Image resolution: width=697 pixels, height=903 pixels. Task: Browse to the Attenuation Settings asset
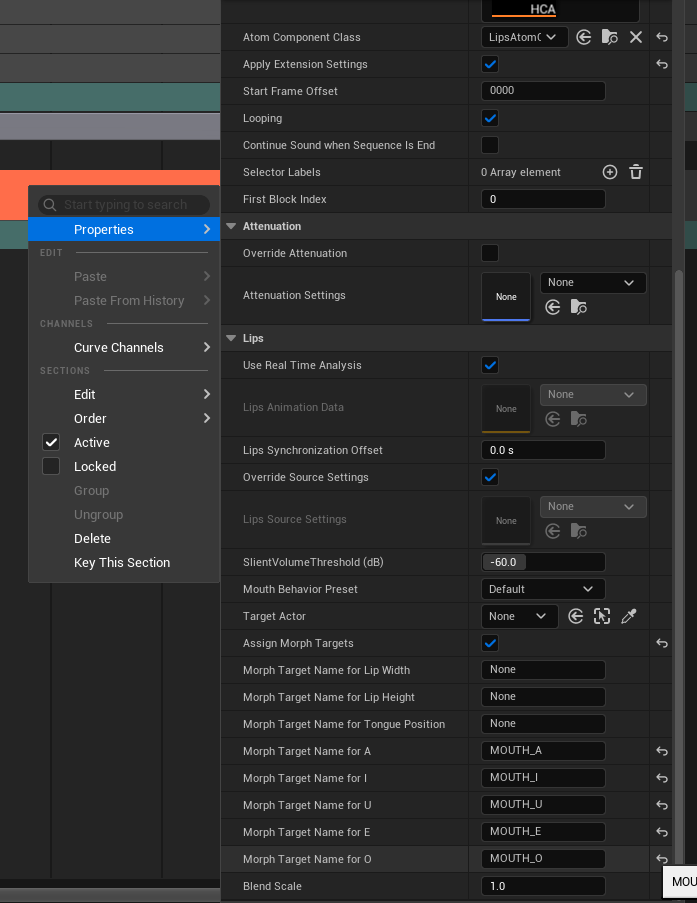[x=578, y=307]
